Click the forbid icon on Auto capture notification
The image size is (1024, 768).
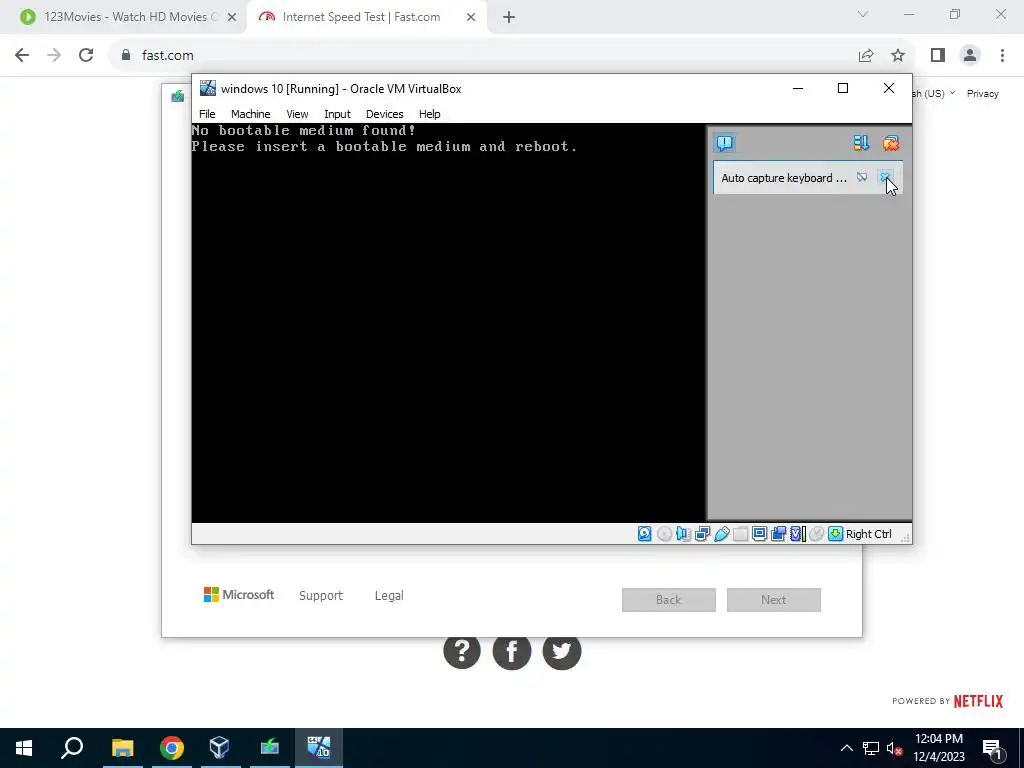[x=862, y=178]
